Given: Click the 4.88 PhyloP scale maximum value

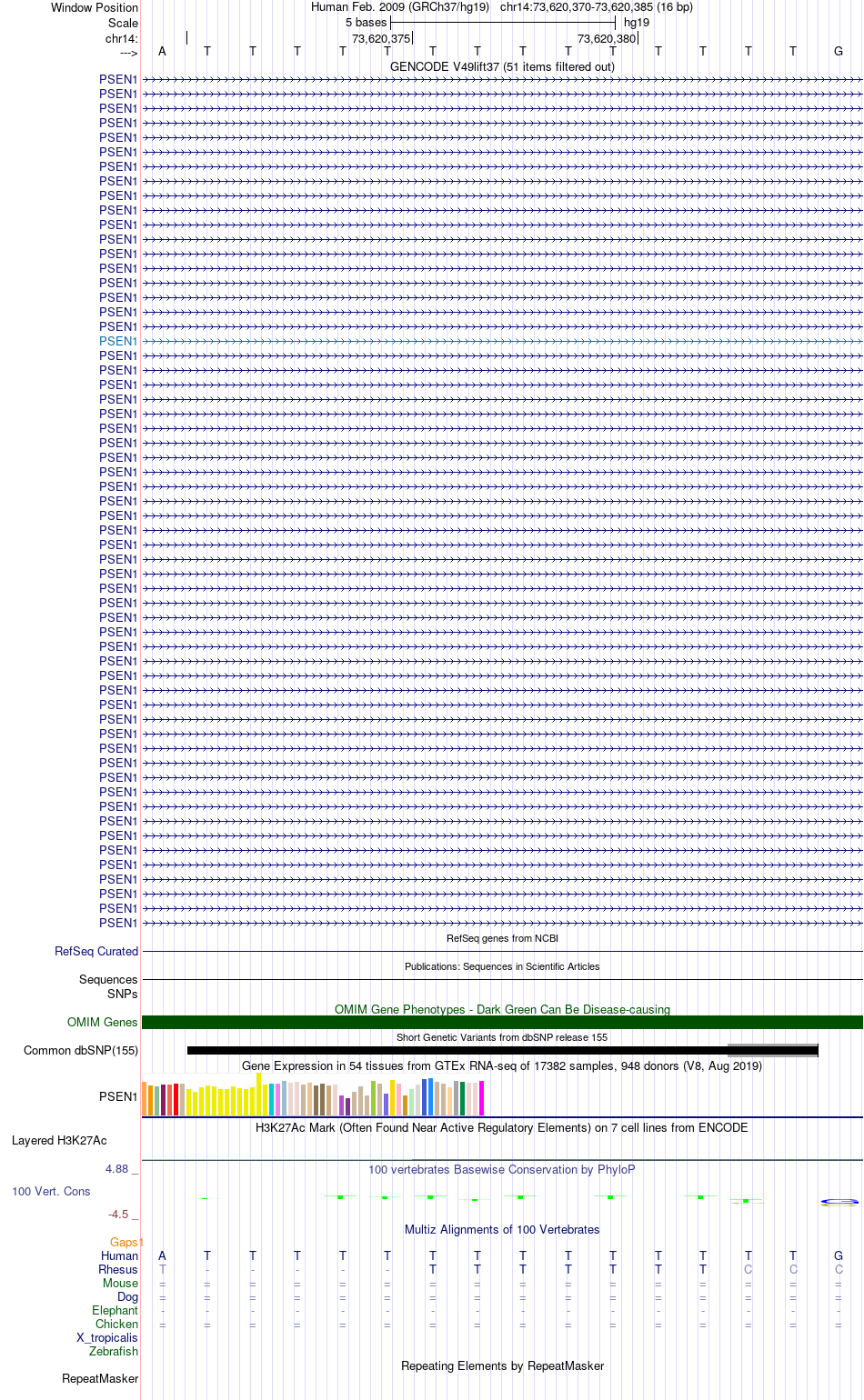Looking at the screenshot, I should (x=116, y=1168).
